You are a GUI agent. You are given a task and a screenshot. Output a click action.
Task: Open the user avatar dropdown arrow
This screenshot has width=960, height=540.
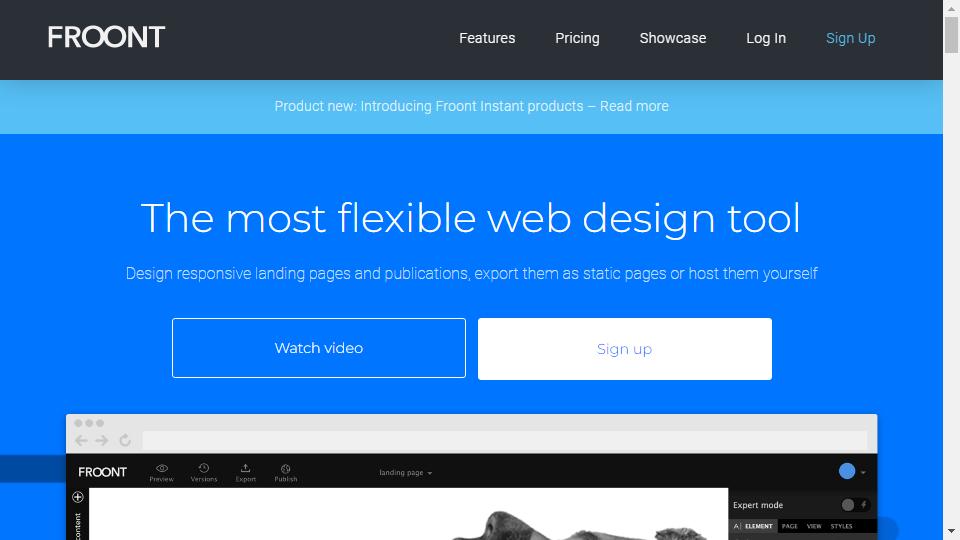(x=863, y=473)
